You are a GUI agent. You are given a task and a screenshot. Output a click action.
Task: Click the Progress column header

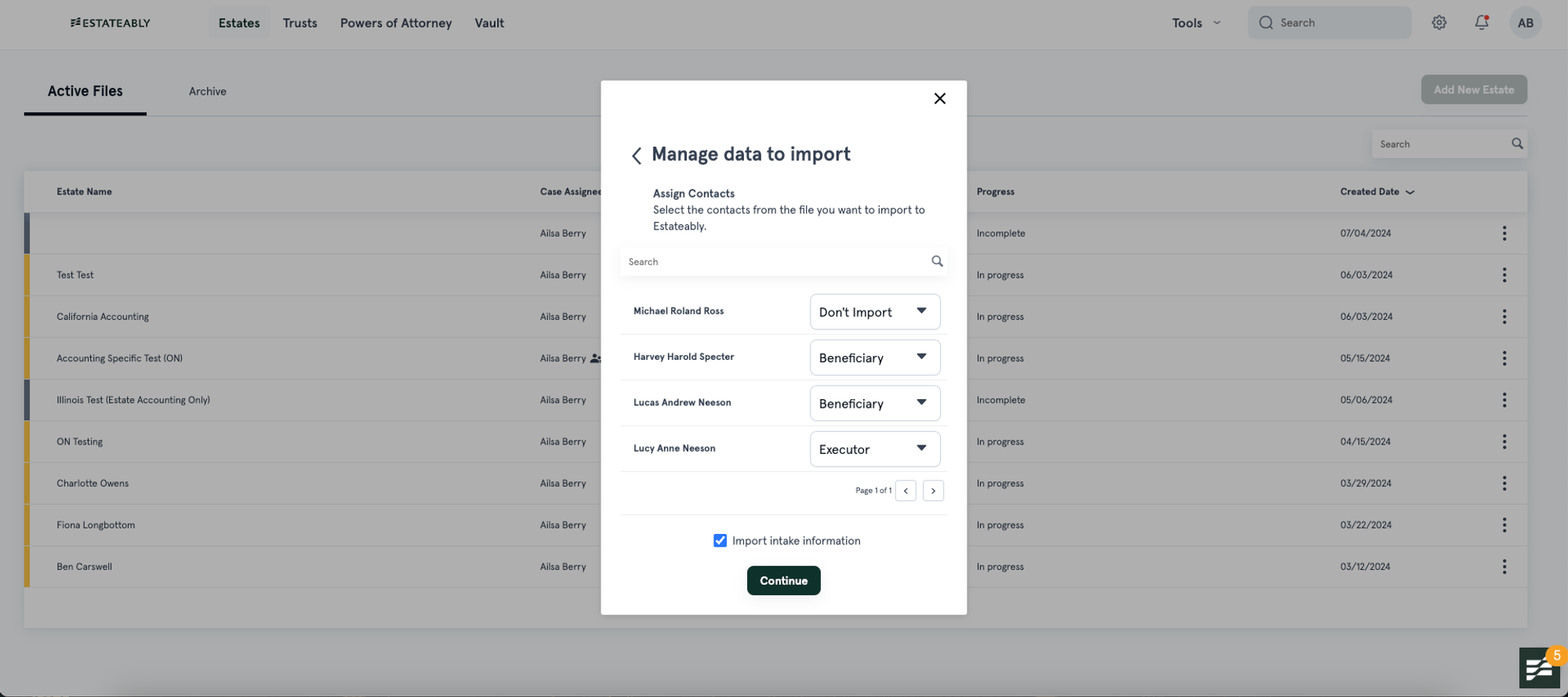point(996,191)
